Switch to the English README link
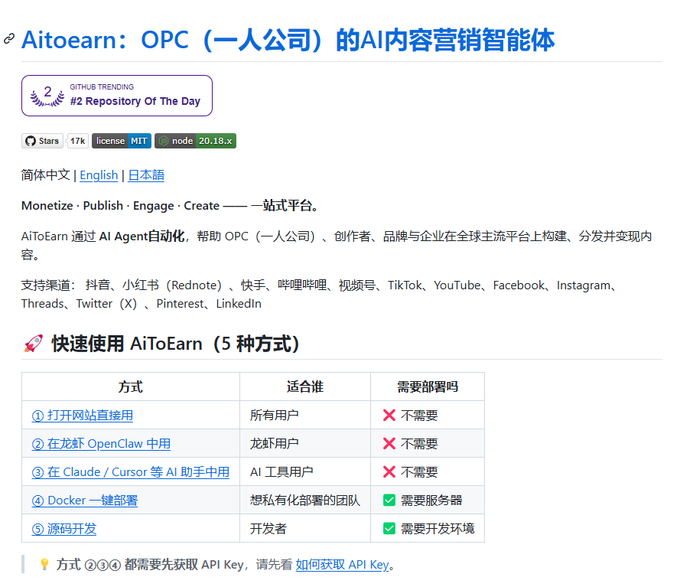Viewport: 680px width, 587px height. [99, 175]
